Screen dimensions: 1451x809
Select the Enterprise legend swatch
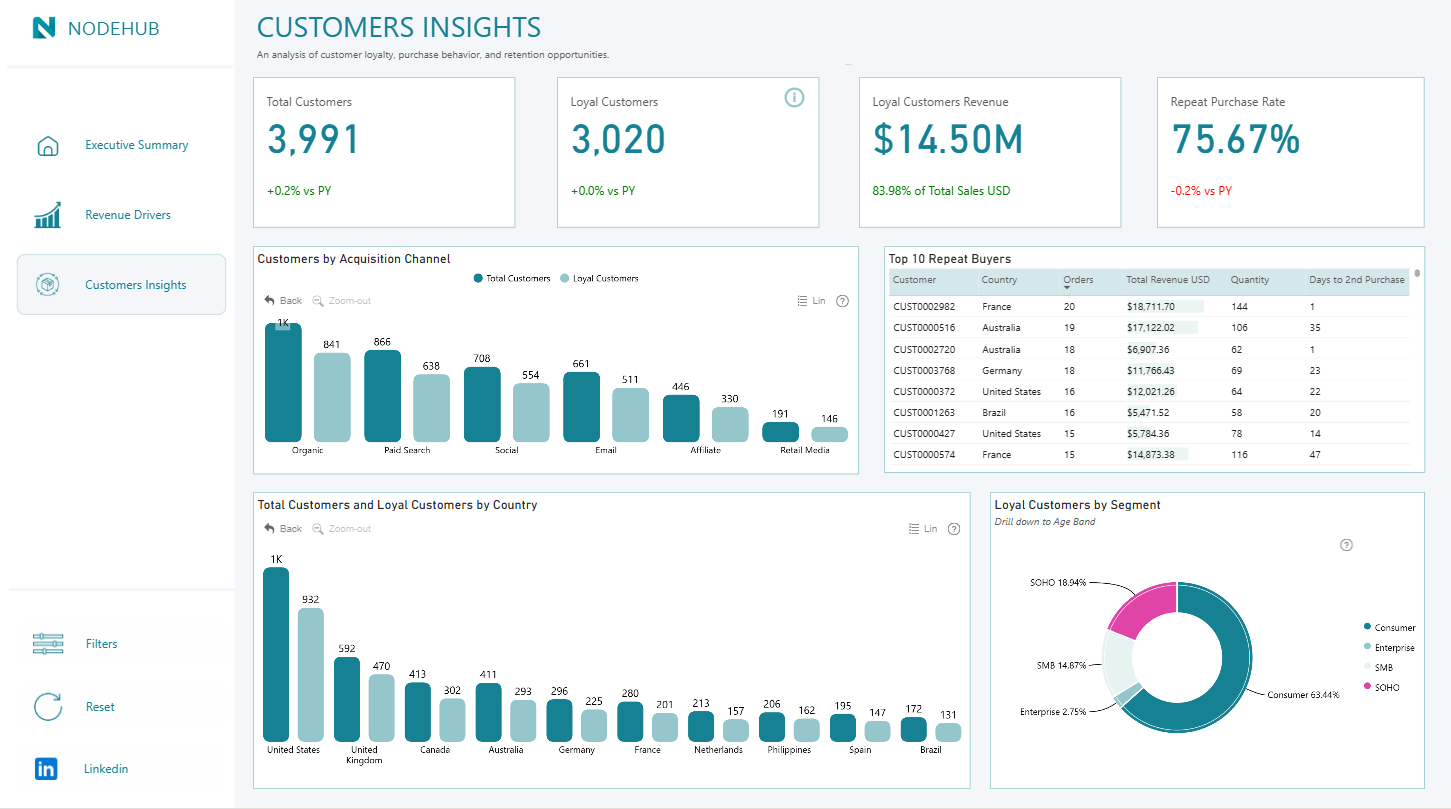click(1367, 647)
